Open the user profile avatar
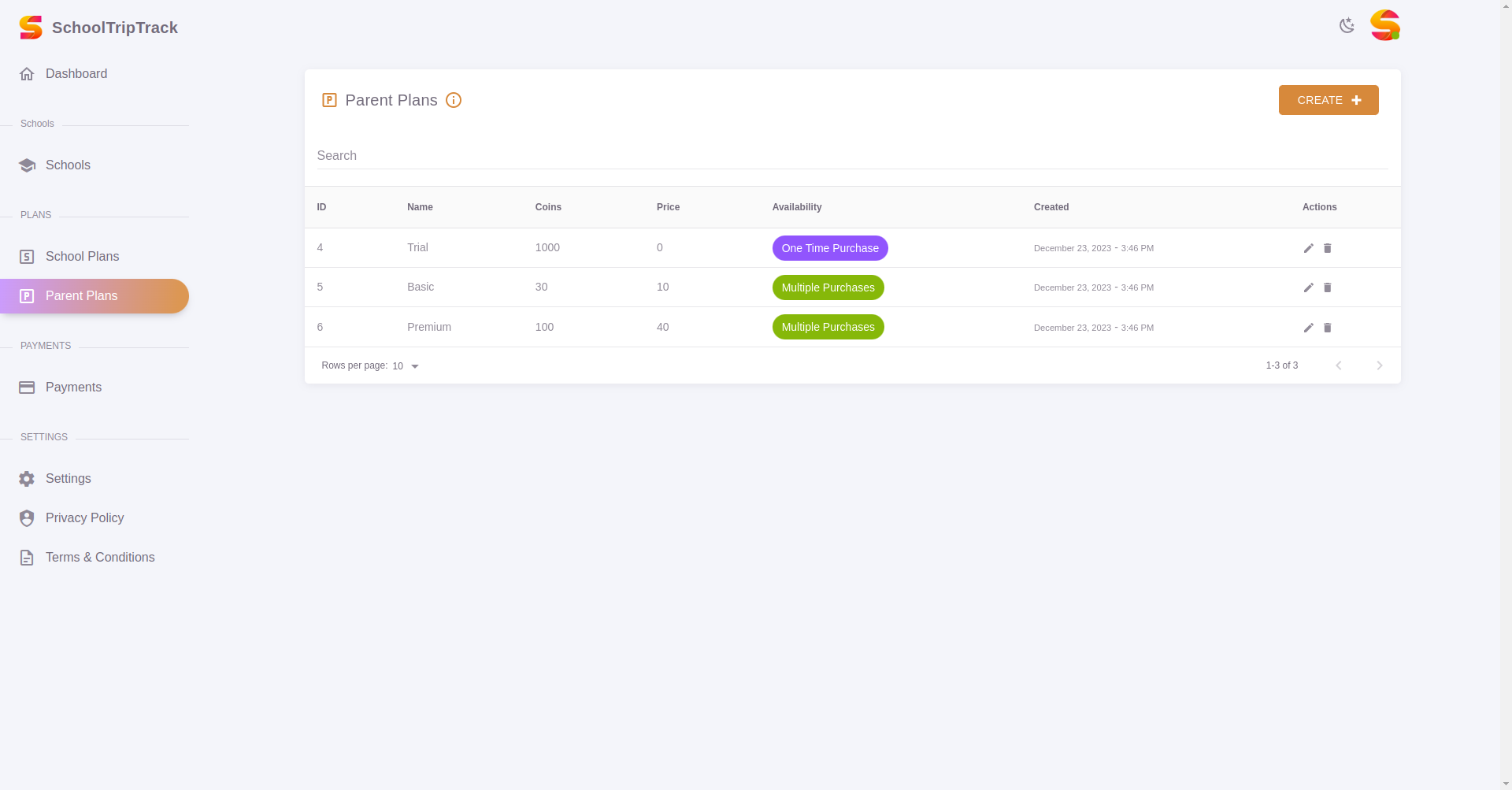1512x790 pixels. 1384,25
